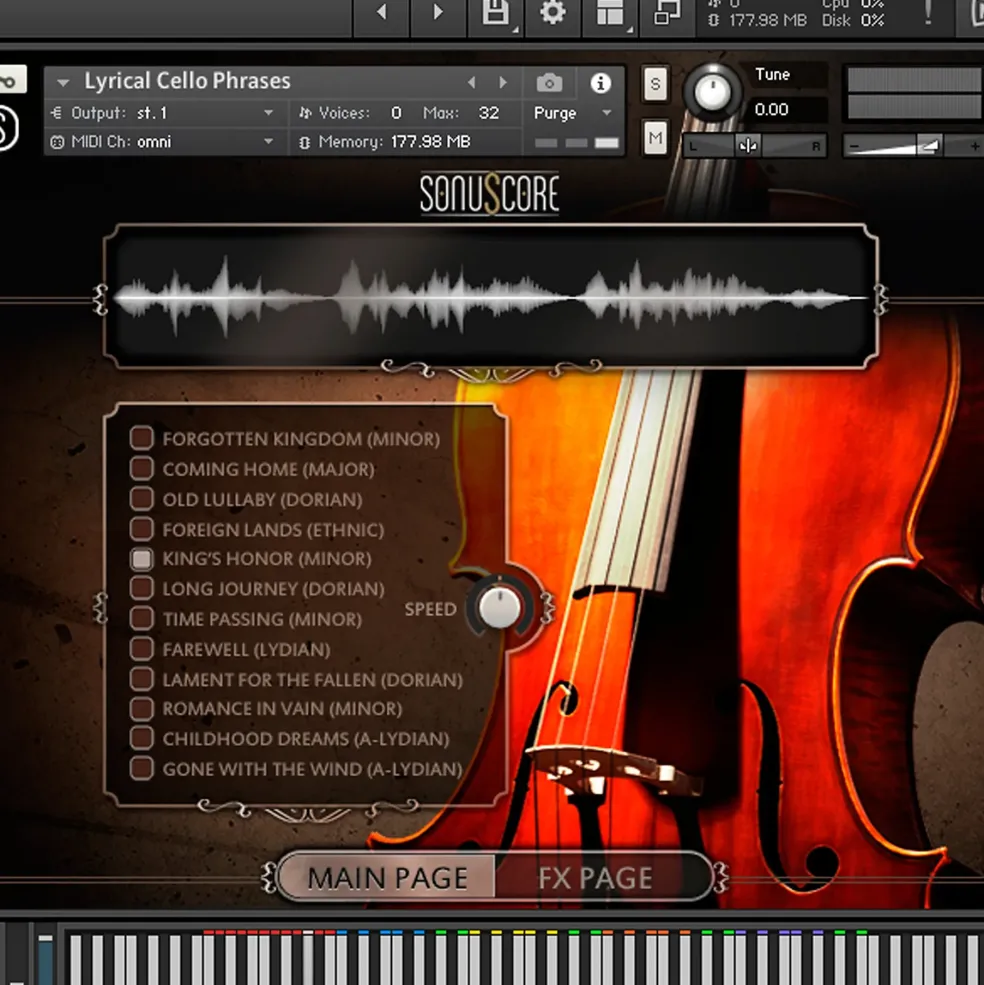Show instrument info with the i icon
The width and height of the screenshot is (984, 985).
point(600,82)
